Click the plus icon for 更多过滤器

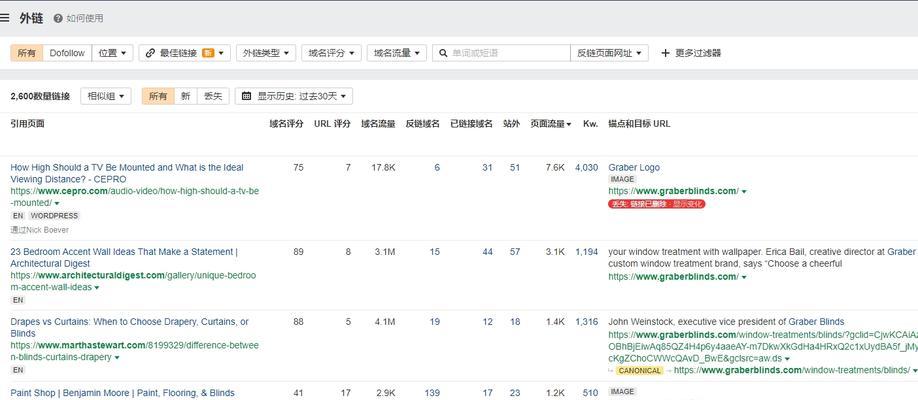(x=665, y=53)
